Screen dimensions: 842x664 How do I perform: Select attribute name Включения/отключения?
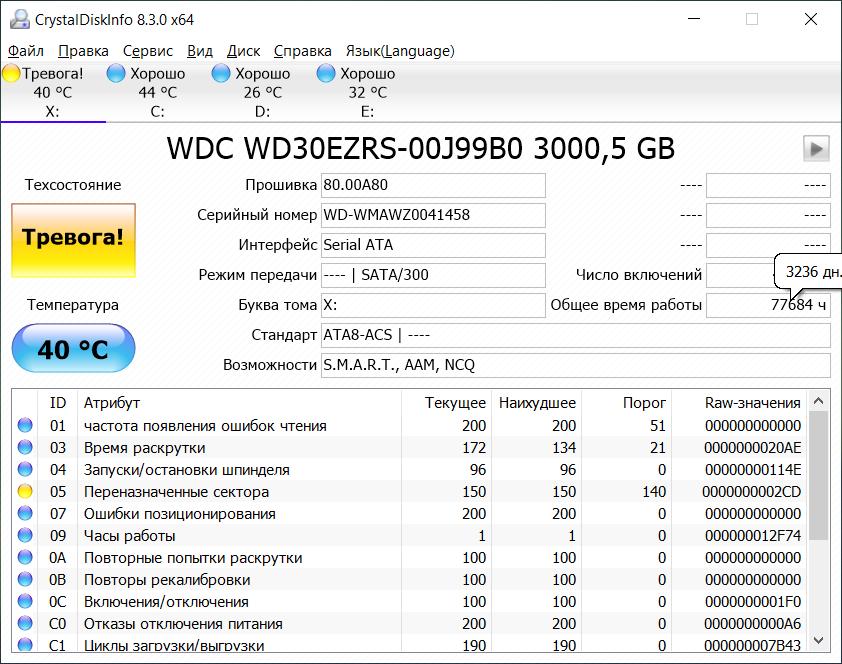166,602
